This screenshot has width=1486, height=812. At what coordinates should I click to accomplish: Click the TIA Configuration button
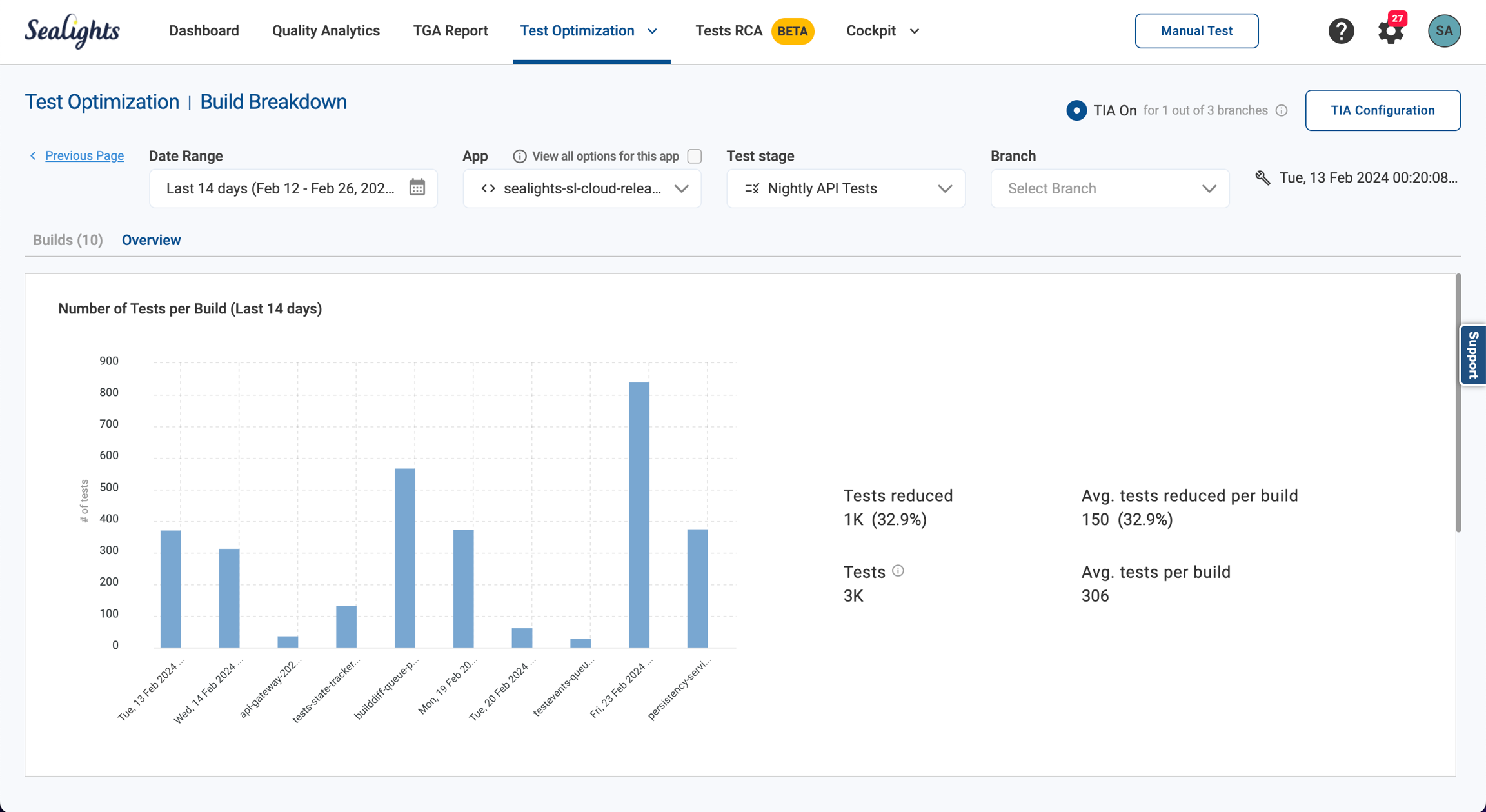tap(1383, 110)
